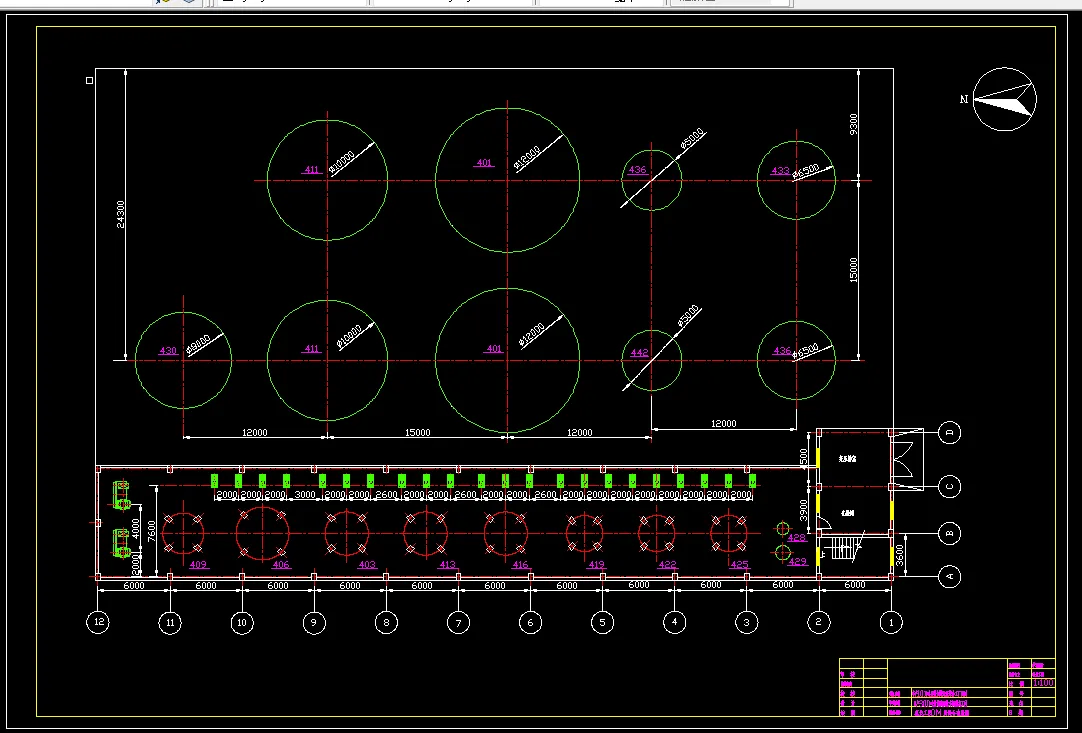Select equipment label 429
The image size is (1082, 733).
[797, 562]
